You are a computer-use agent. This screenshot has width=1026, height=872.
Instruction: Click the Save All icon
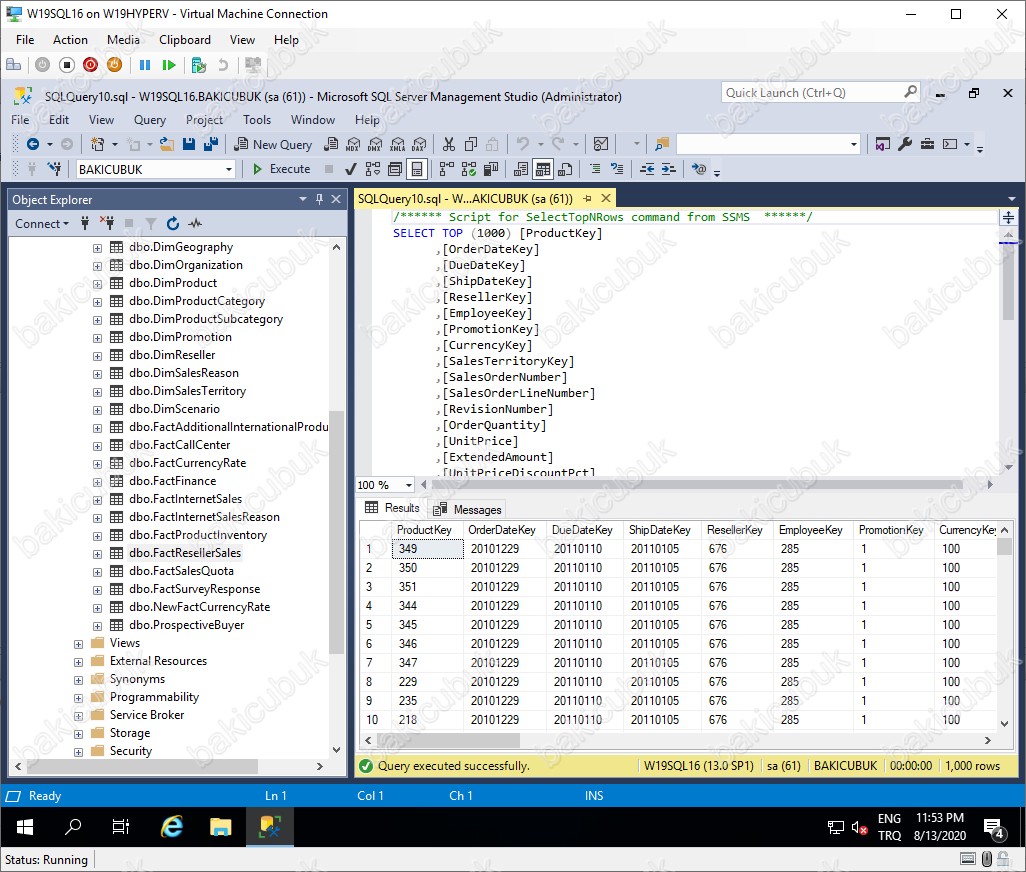(x=211, y=145)
